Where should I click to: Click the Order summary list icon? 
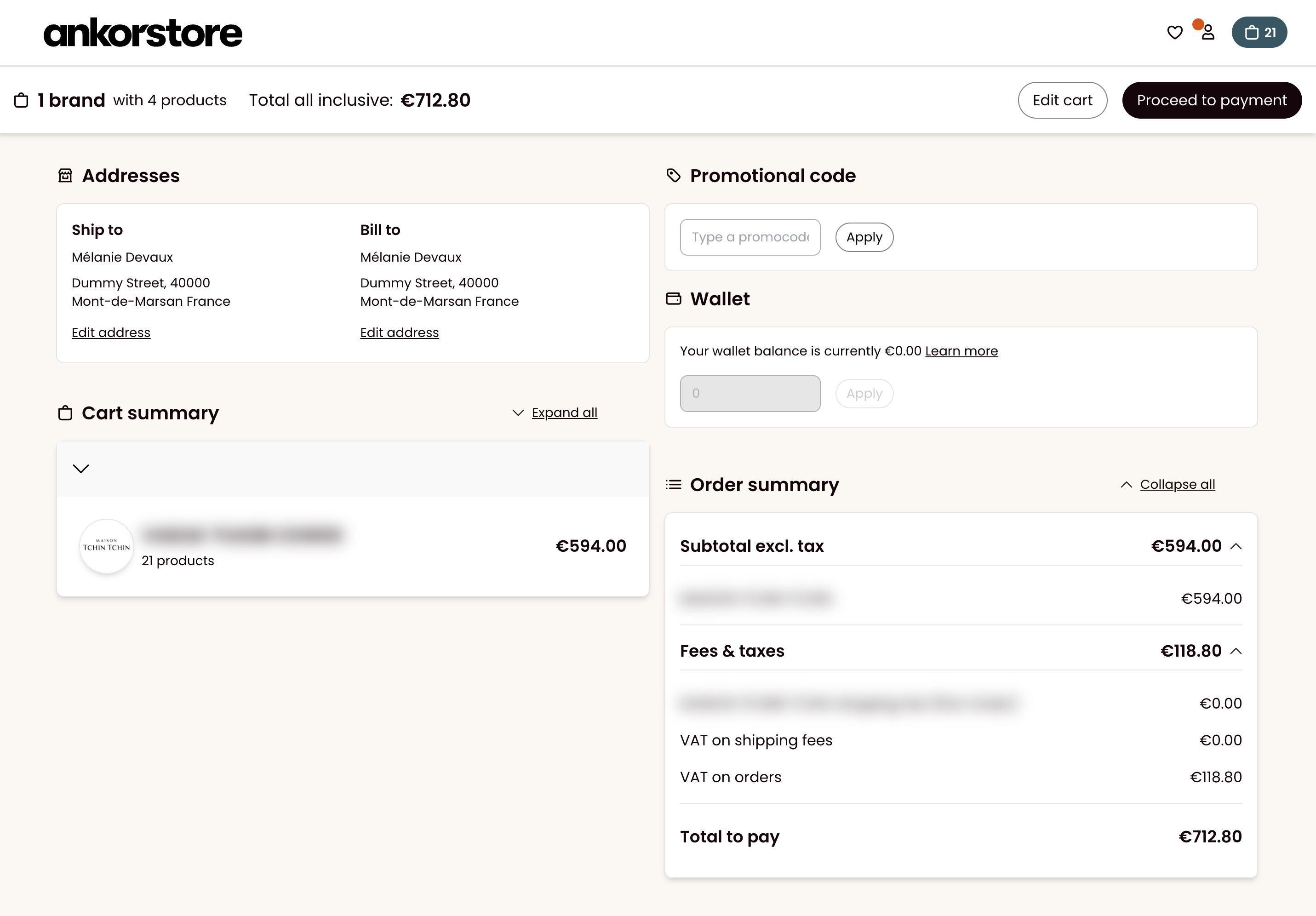point(674,484)
